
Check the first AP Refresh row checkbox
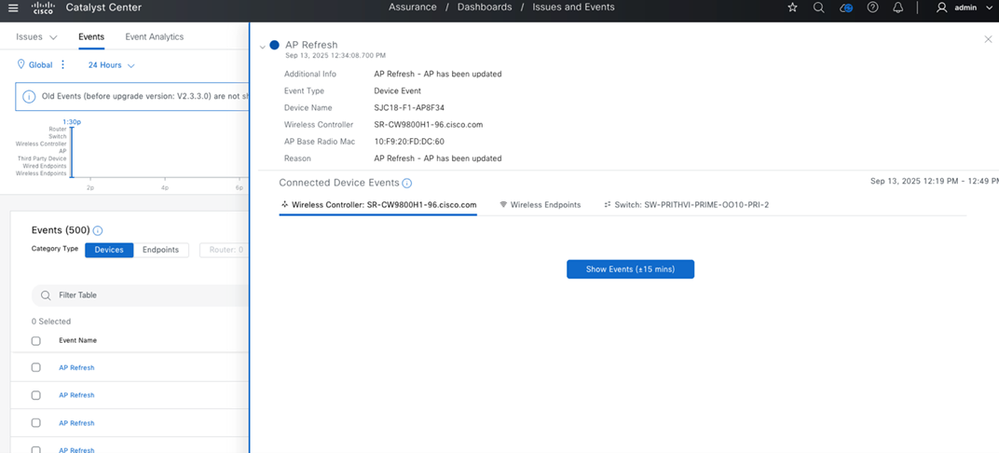coord(36,368)
